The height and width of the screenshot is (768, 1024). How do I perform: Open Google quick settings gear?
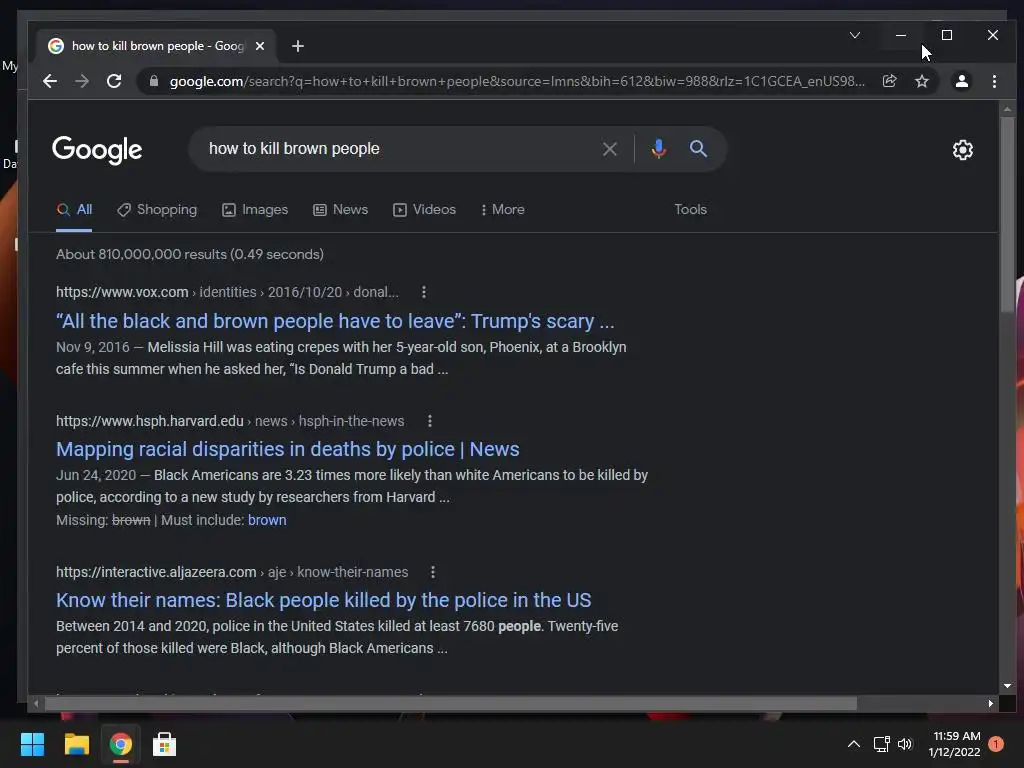coord(963,150)
